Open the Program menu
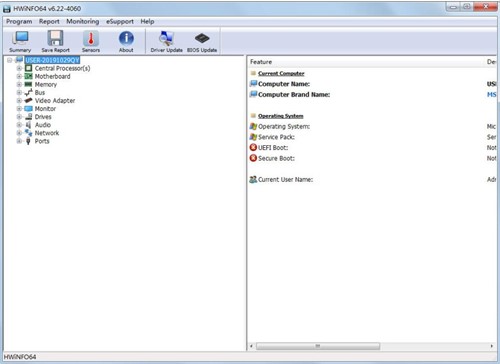This screenshot has height=364, width=500. [x=19, y=21]
